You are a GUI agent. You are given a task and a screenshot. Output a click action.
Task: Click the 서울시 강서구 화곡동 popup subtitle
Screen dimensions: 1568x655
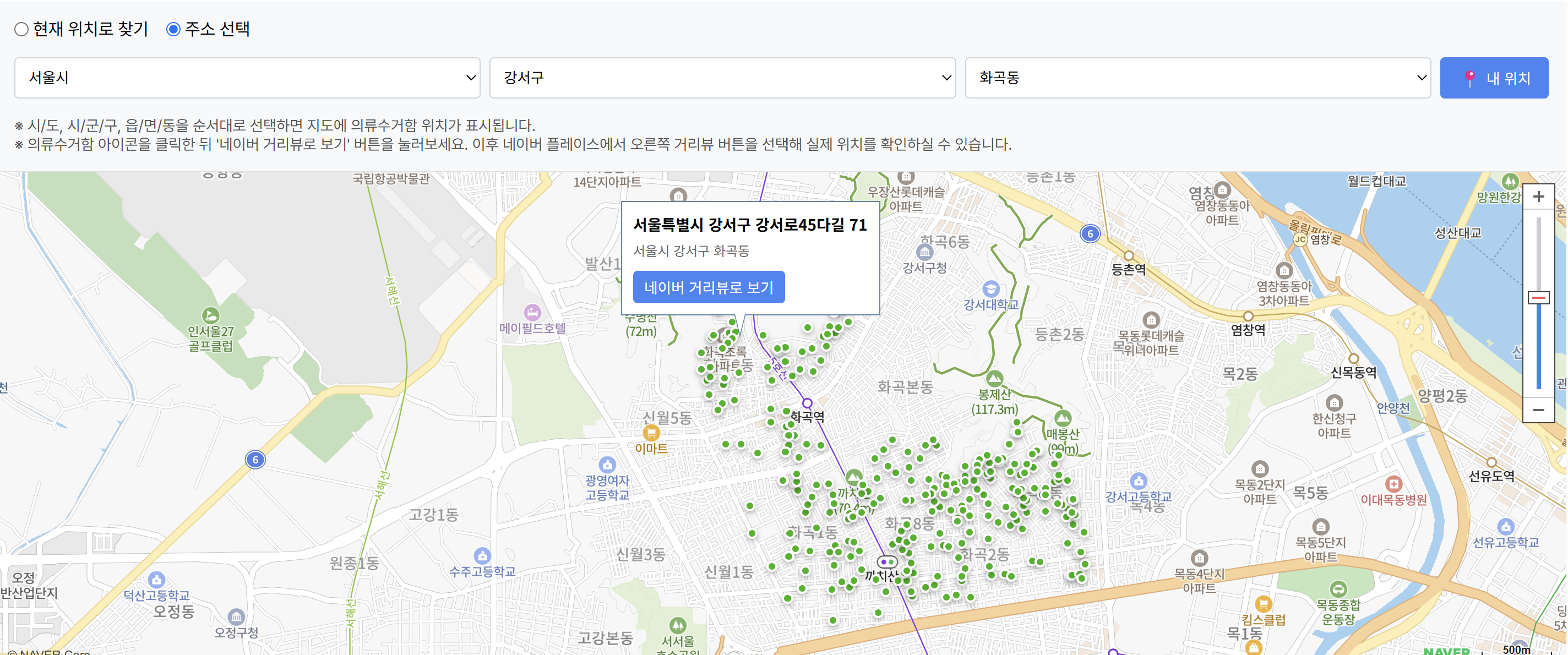pyautogui.click(x=691, y=251)
